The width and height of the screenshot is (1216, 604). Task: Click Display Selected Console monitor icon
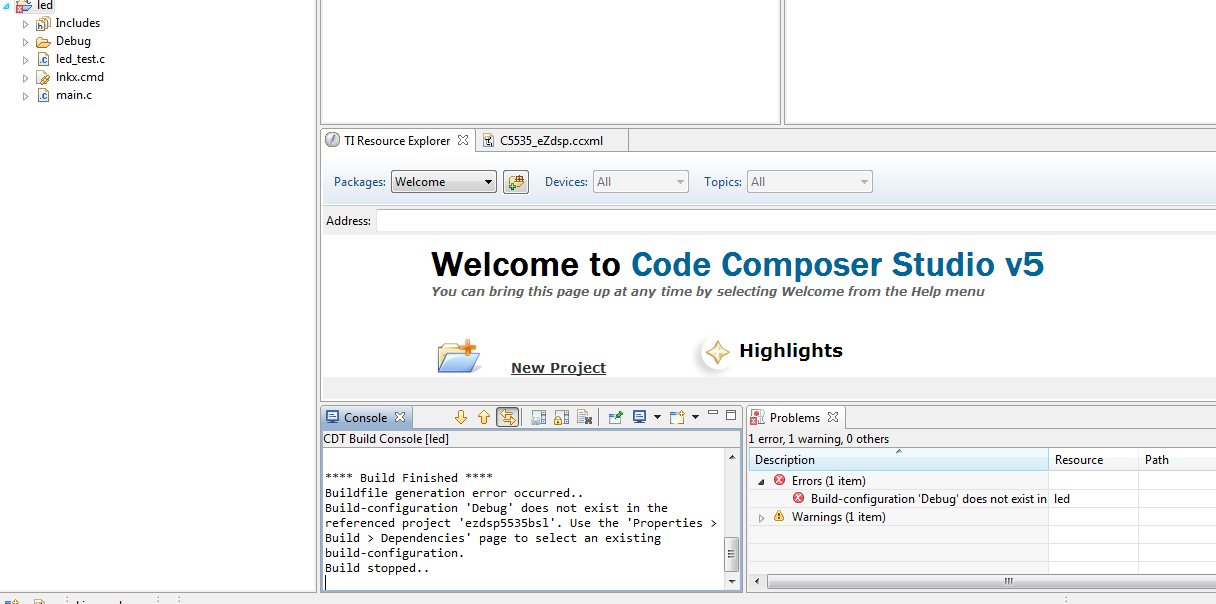[x=640, y=417]
